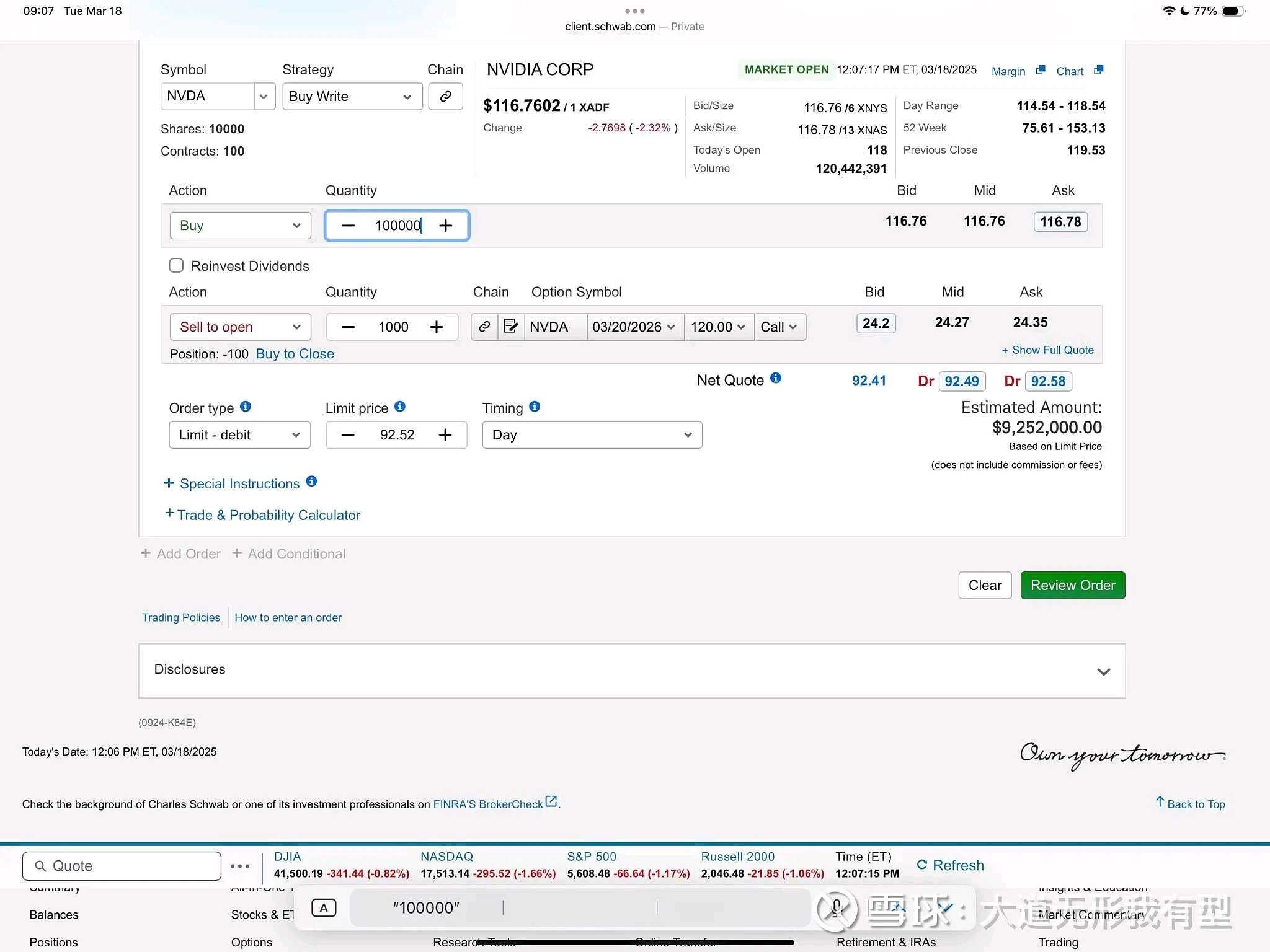Click the limit price field 92.52

tap(397, 435)
